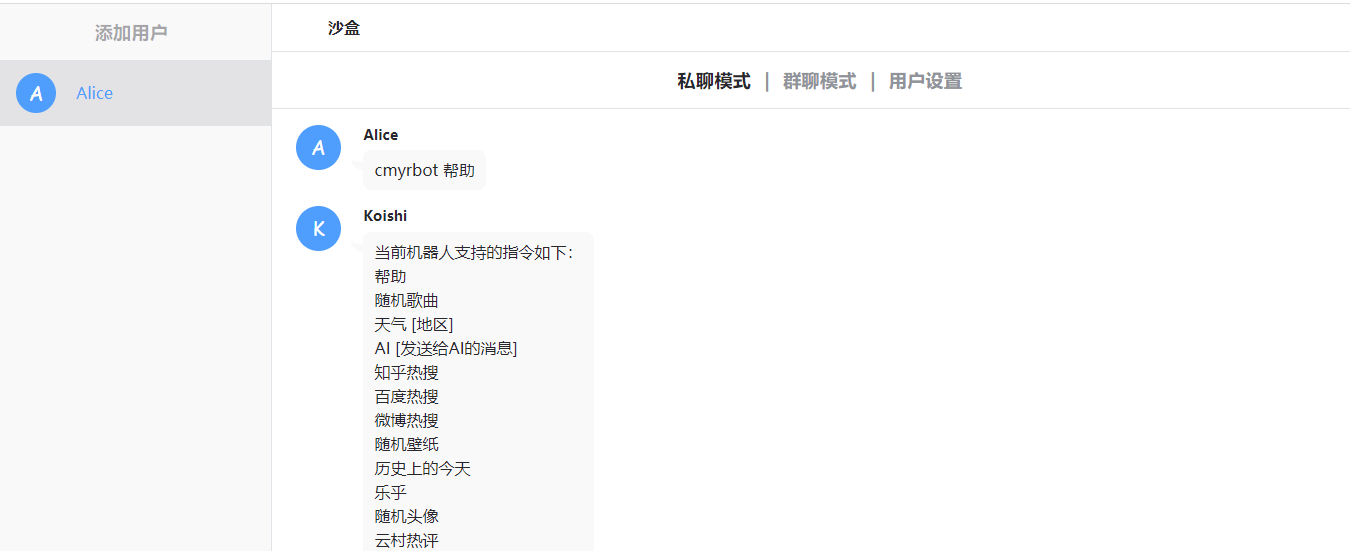Click the Koishi bot avatar in chat

pyautogui.click(x=319, y=229)
